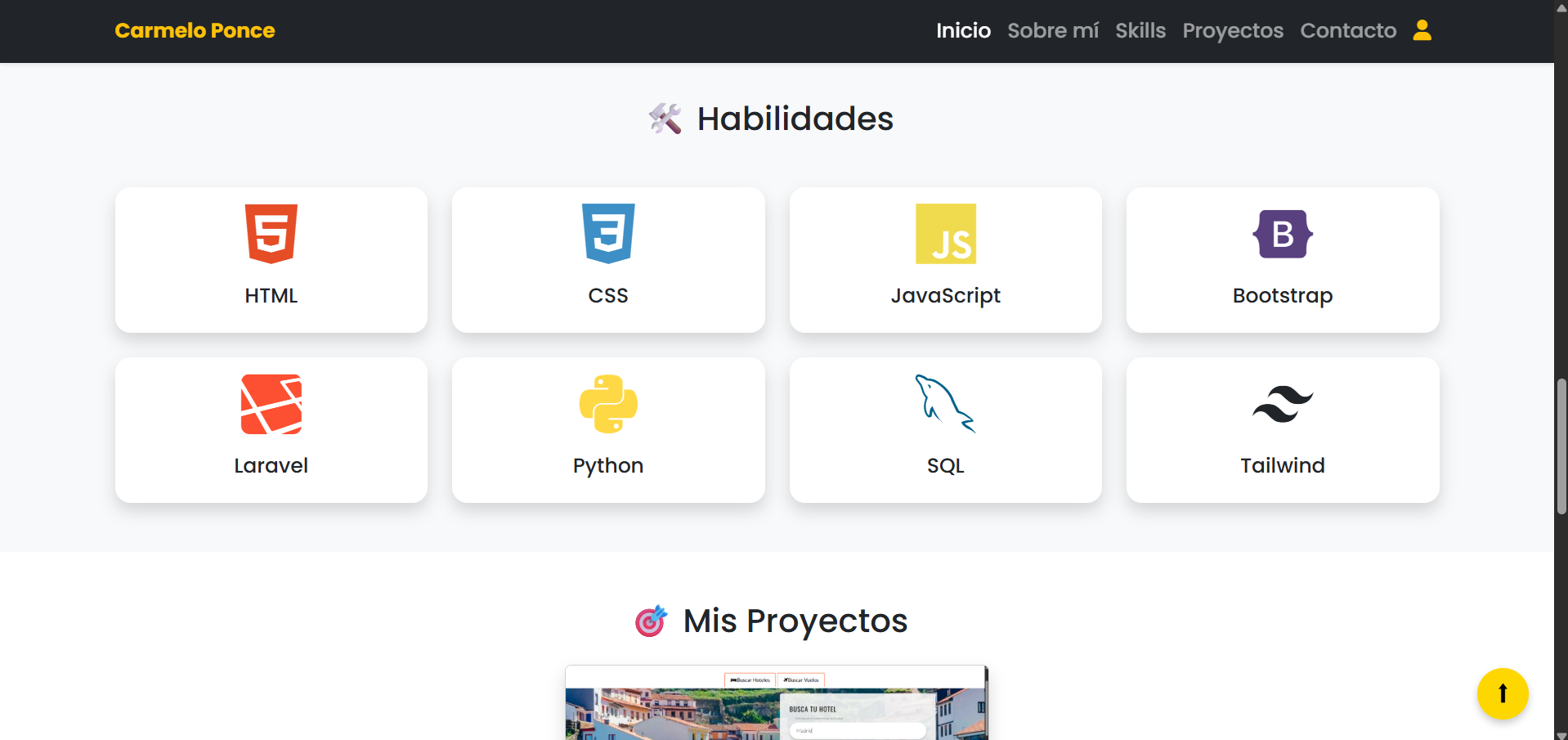This screenshot has height=740, width=1568.
Task: Click the CSS skill label
Action: (x=608, y=295)
